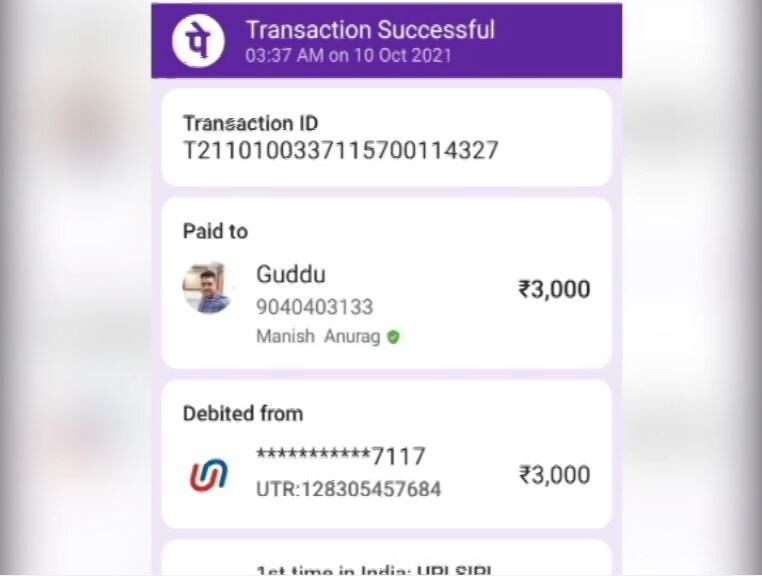Screen dimensions: 762x576
Task: Click the PhonePe logo in header
Action: coord(198,41)
